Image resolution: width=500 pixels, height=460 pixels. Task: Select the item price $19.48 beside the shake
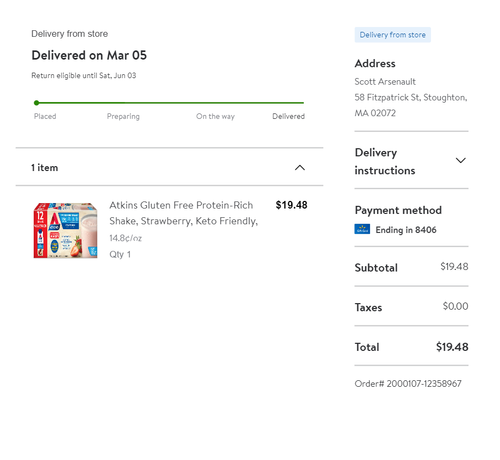[291, 205]
